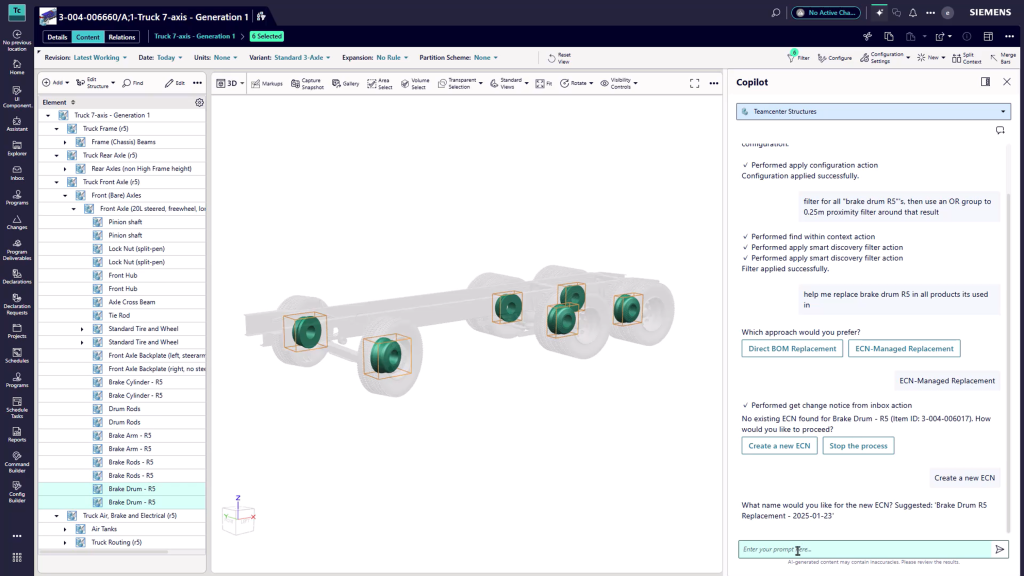Open the 3D view mode dropdown

(x=230, y=84)
